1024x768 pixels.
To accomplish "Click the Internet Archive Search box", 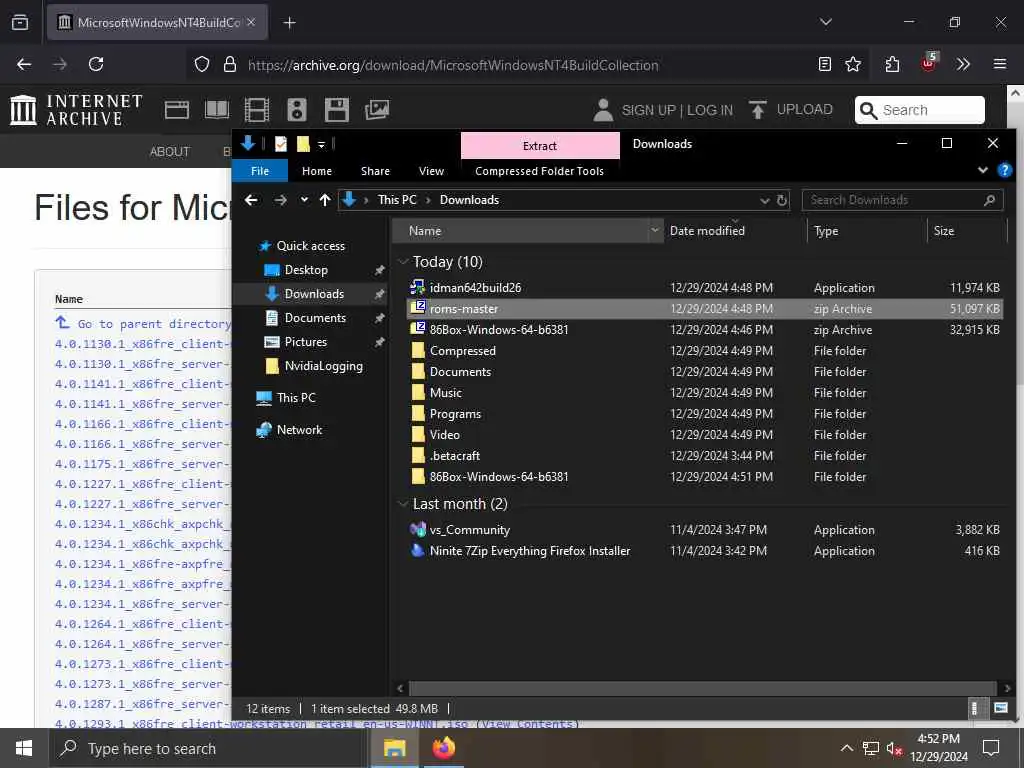I will tap(920, 110).
